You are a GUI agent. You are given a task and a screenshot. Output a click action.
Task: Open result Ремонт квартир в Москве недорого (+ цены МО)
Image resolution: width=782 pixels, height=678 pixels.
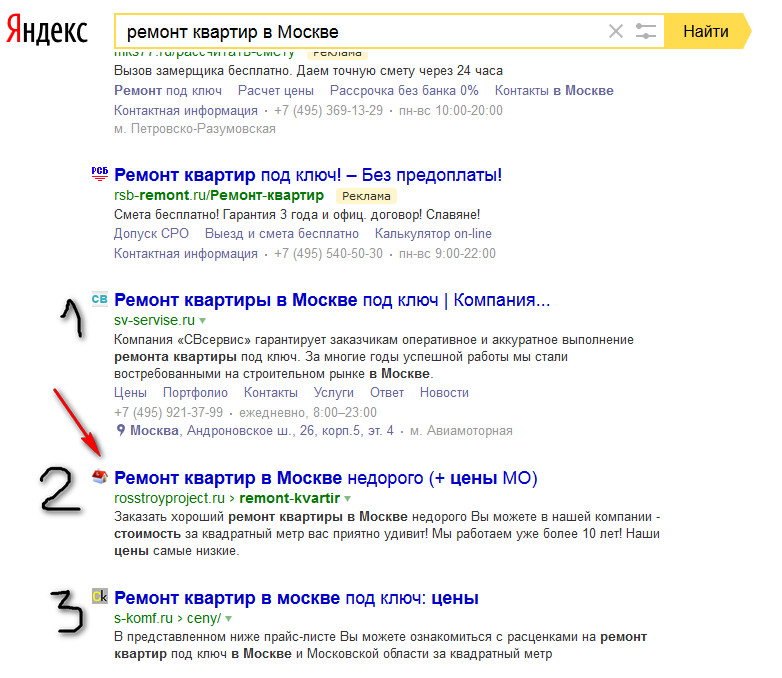(x=326, y=478)
